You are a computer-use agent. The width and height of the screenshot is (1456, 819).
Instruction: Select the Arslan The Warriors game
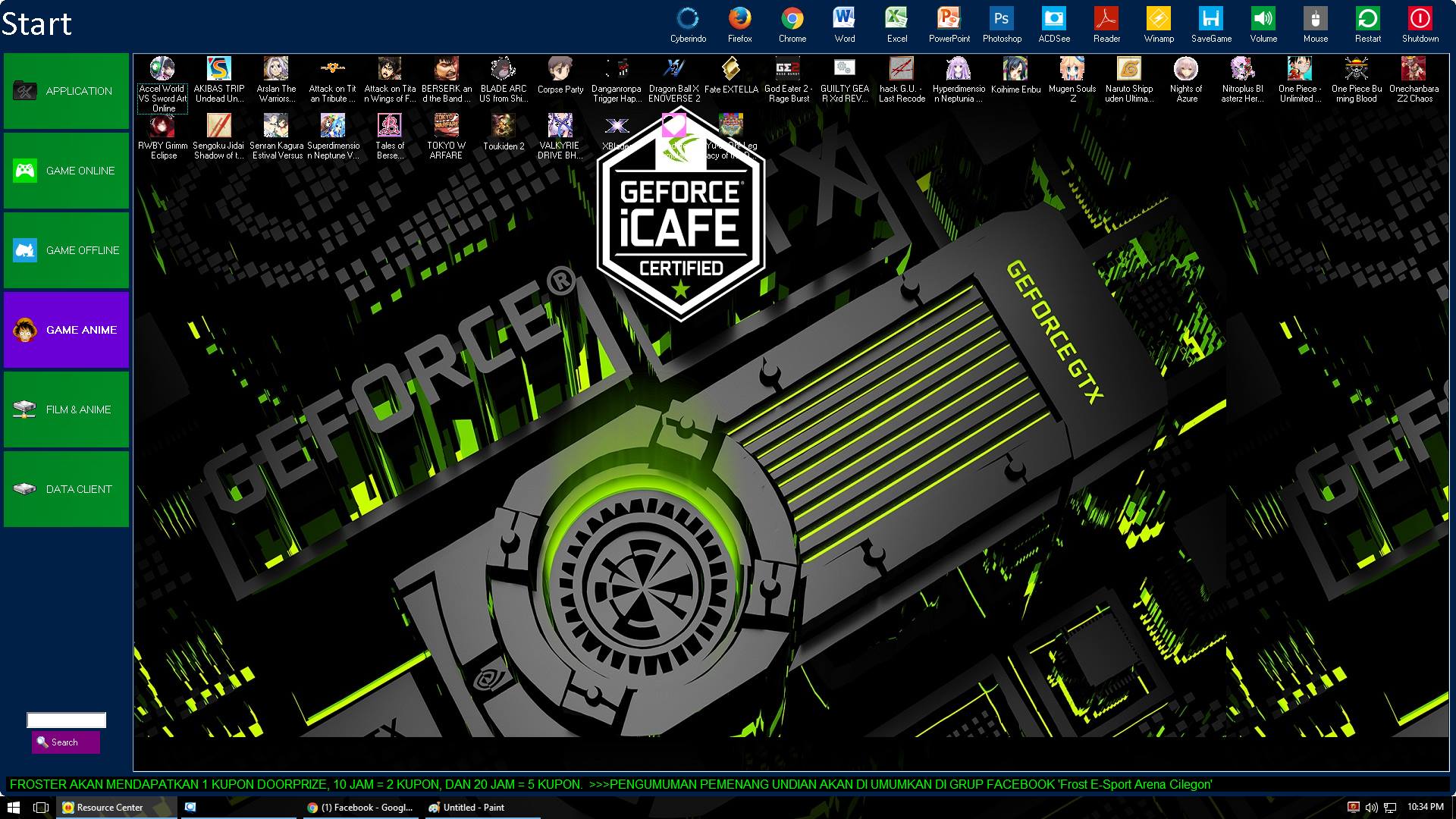[276, 80]
